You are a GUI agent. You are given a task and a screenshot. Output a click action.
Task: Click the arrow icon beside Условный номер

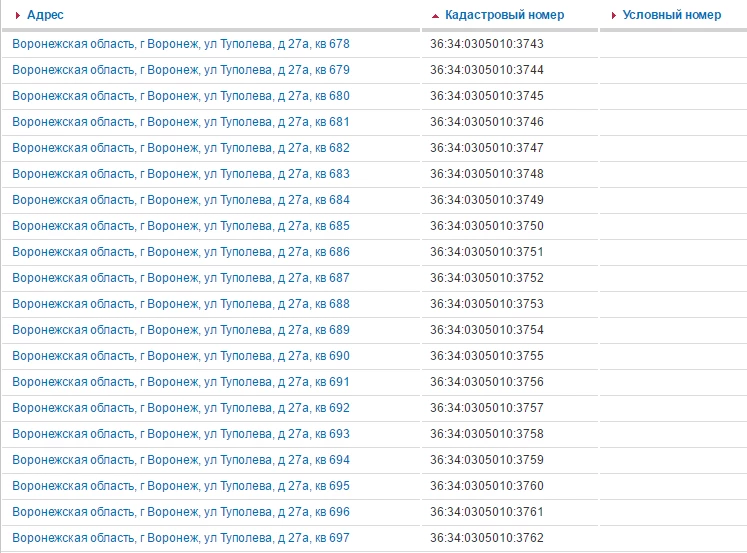coord(614,16)
